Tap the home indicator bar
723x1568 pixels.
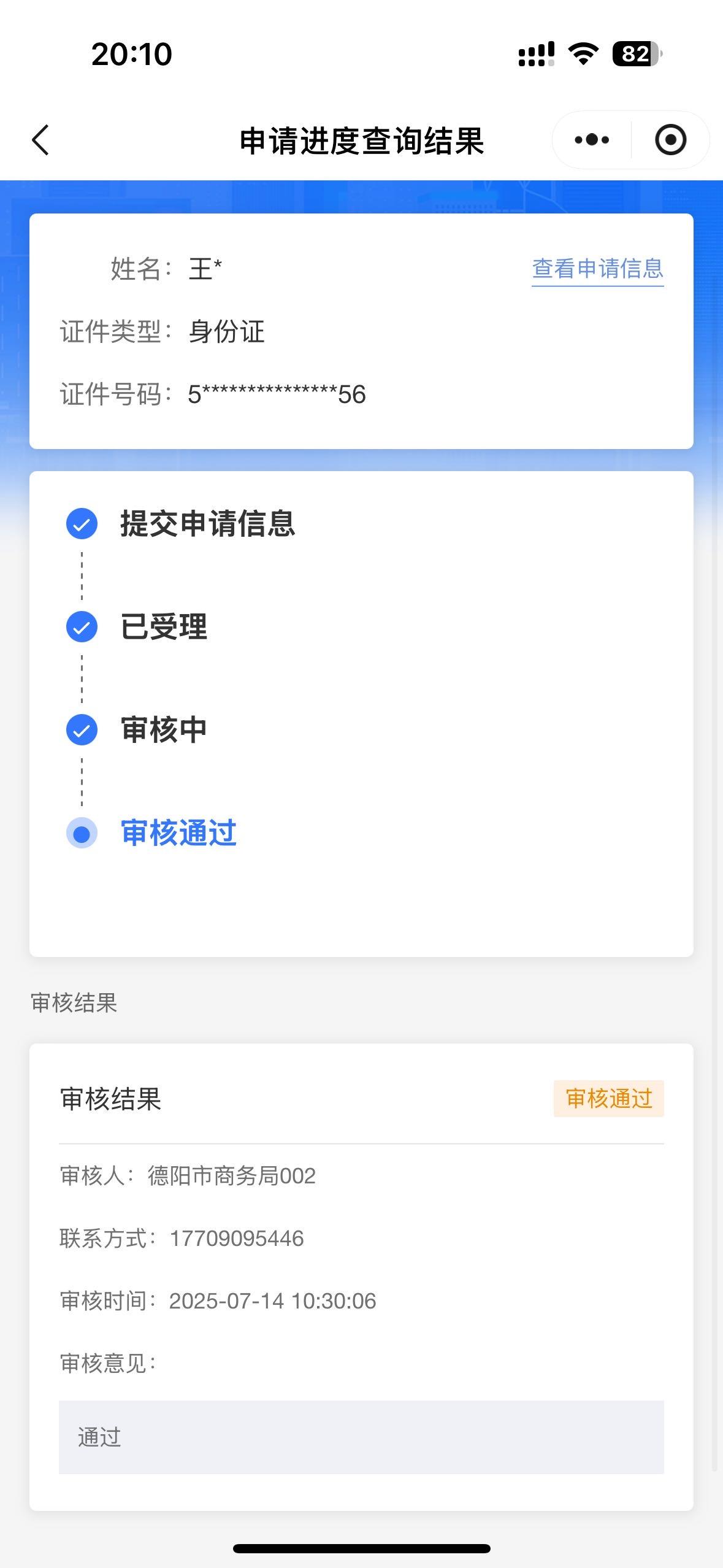(x=361, y=1548)
